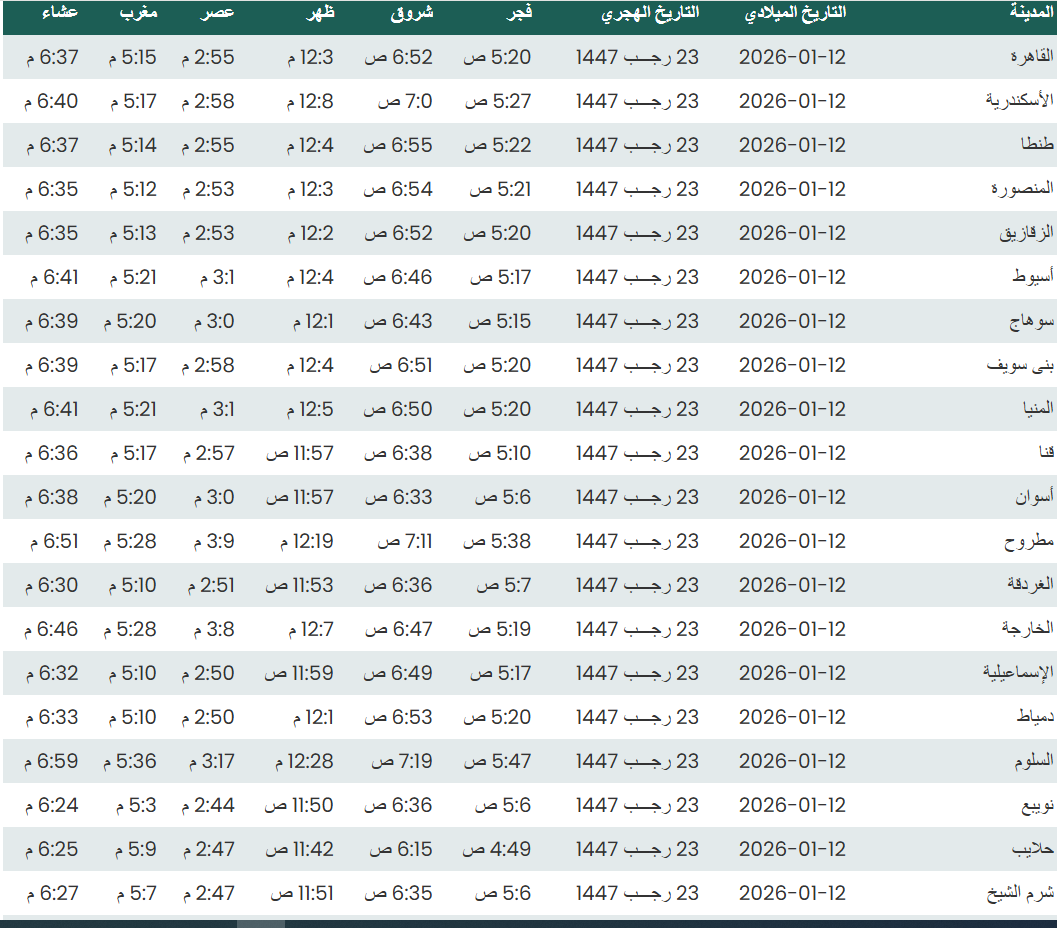Select السلوم Isha time 6:59 م

[52, 762]
